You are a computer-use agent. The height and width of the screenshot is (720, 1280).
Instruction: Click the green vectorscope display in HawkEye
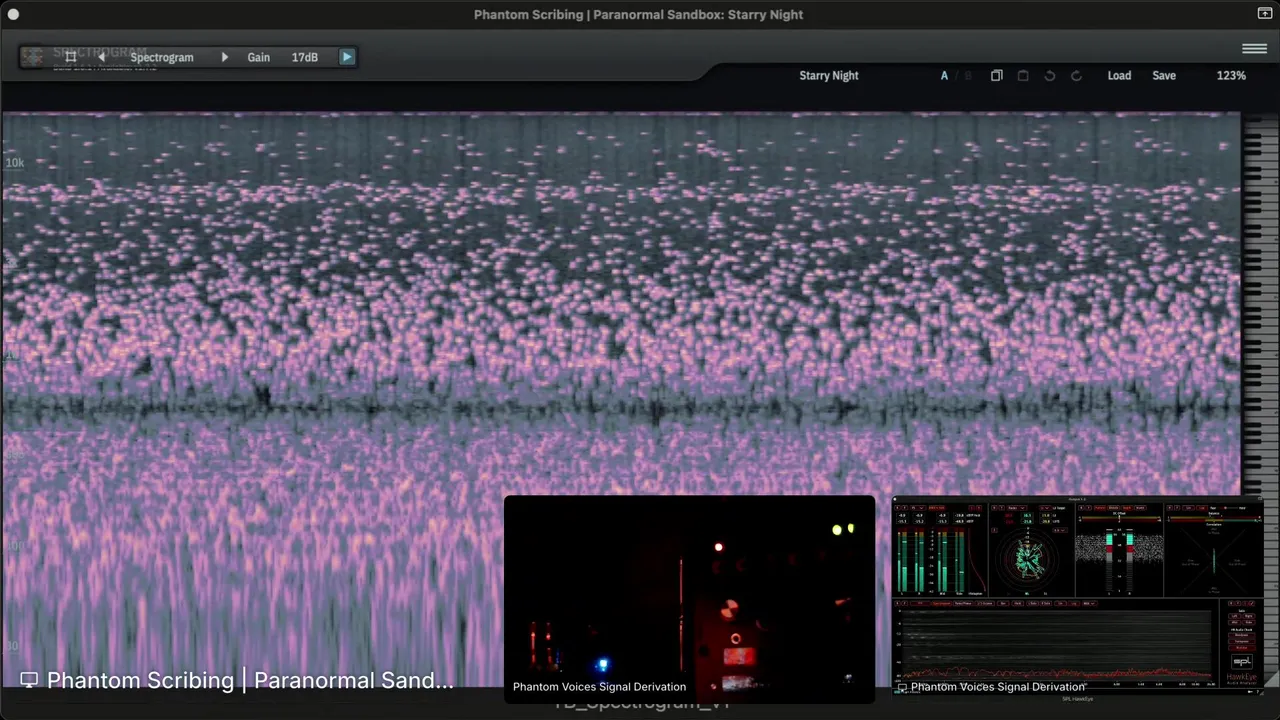1027,558
